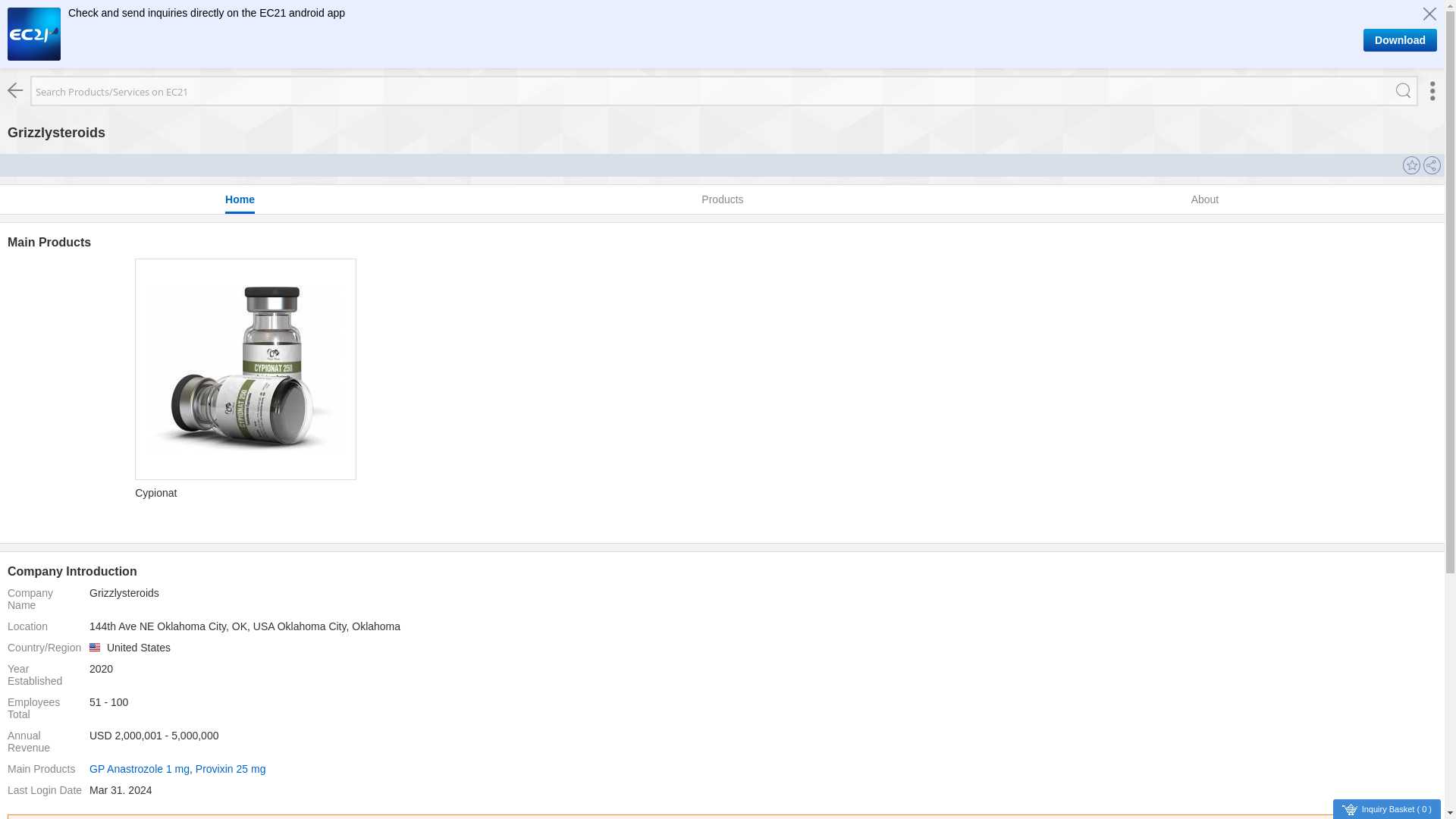Click the back navigation arrow icon
The width and height of the screenshot is (1456, 819).
[15, 90]
